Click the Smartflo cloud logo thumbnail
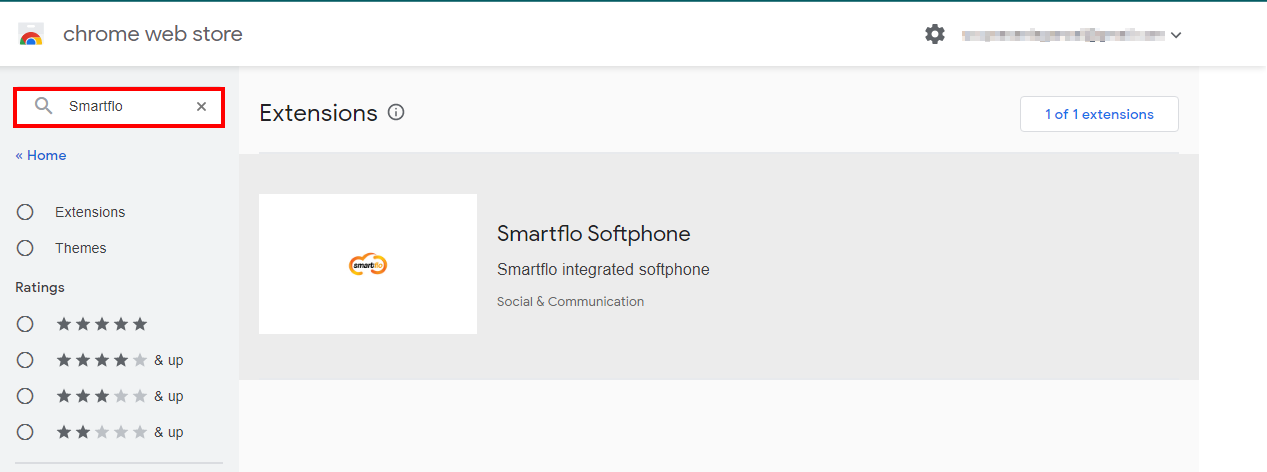Viewport: 1267px width, 472px height. pos(368,264)
